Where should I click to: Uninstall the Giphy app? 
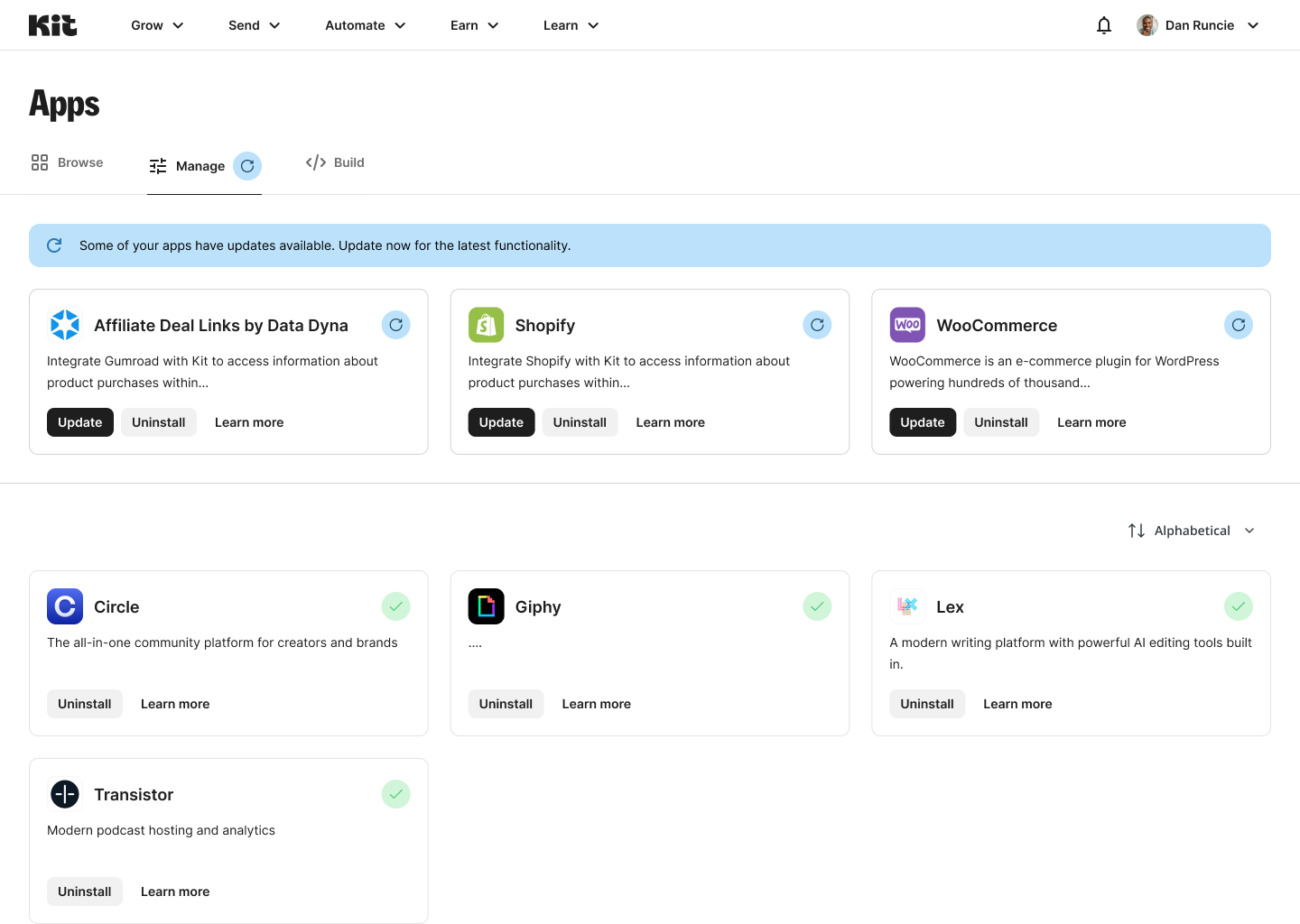pos(506,704)
